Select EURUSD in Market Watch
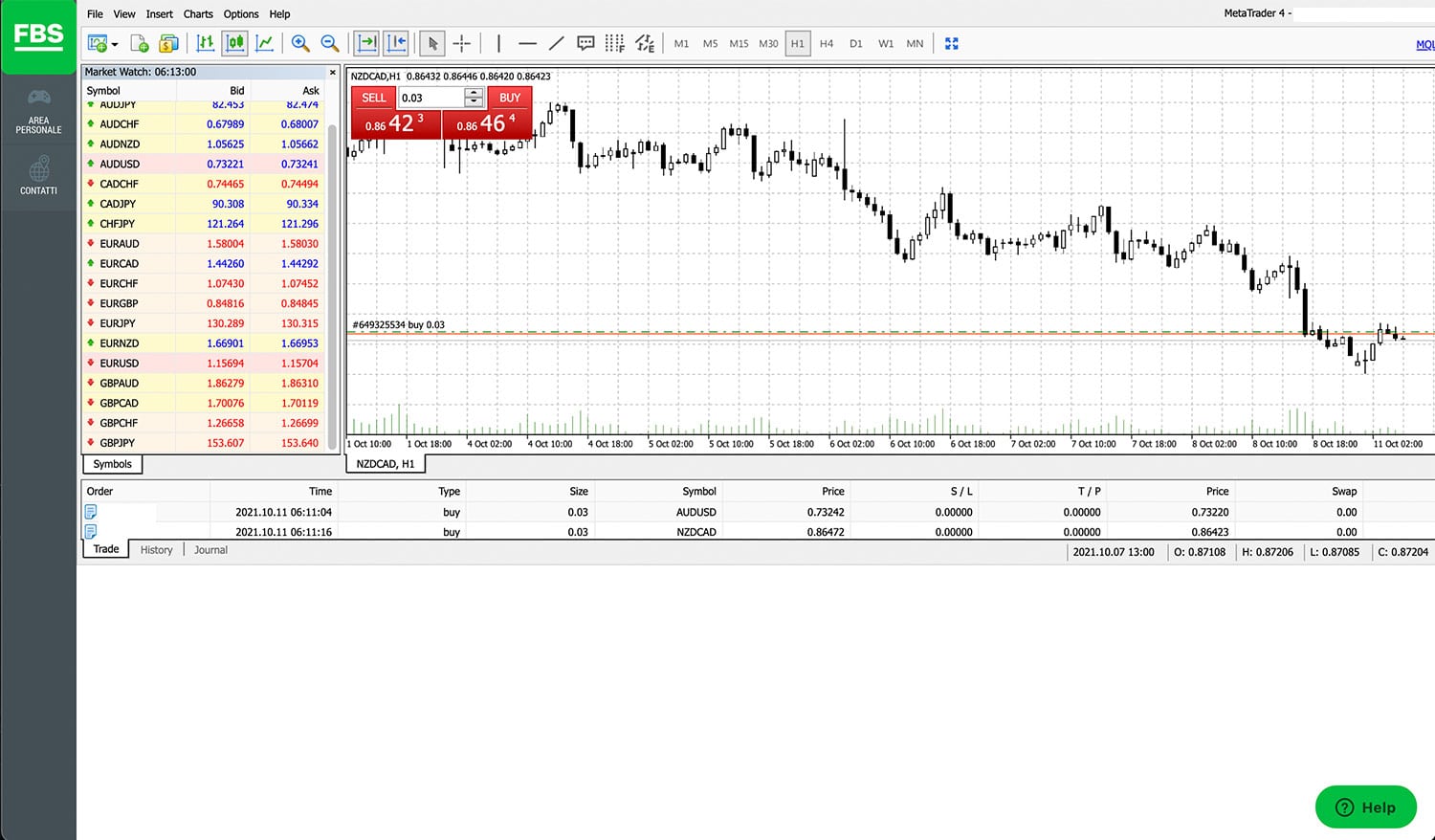The height and width of the screenshot is (840, 1435). [x=204, y=364]
